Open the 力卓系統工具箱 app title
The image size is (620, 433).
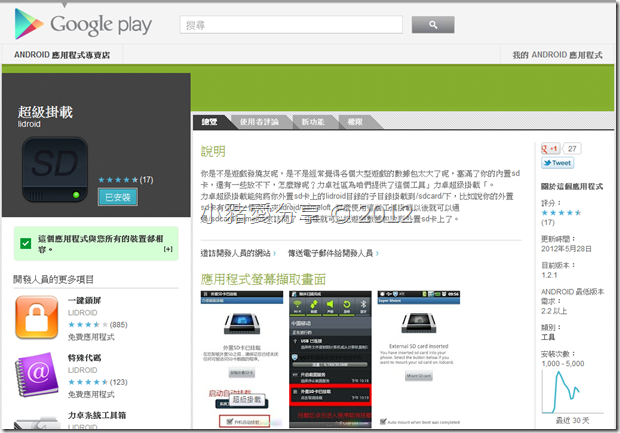coord(97,415)
